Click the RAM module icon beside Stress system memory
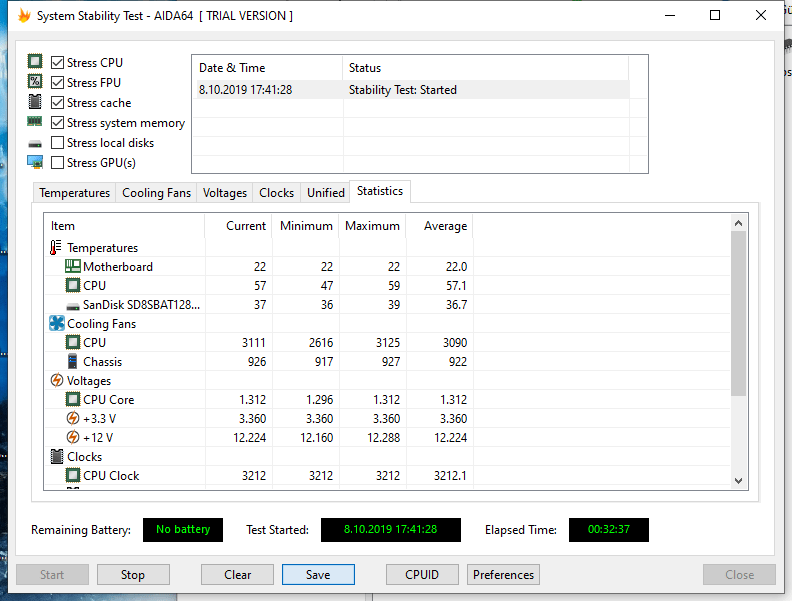This screenshot has width=792, height=601. tap(35, 121)
